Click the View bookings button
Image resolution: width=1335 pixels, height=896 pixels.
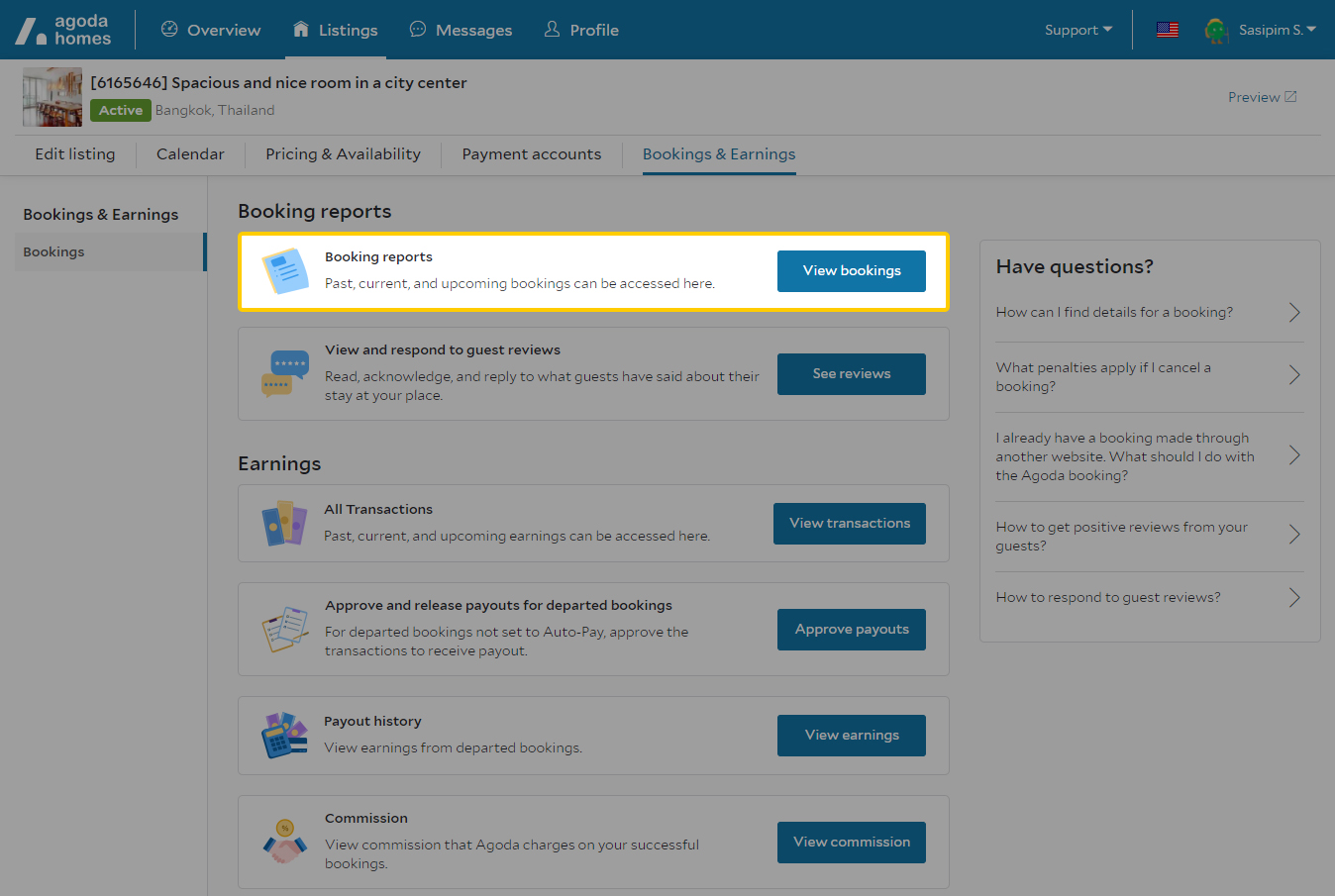coord(851,271)
